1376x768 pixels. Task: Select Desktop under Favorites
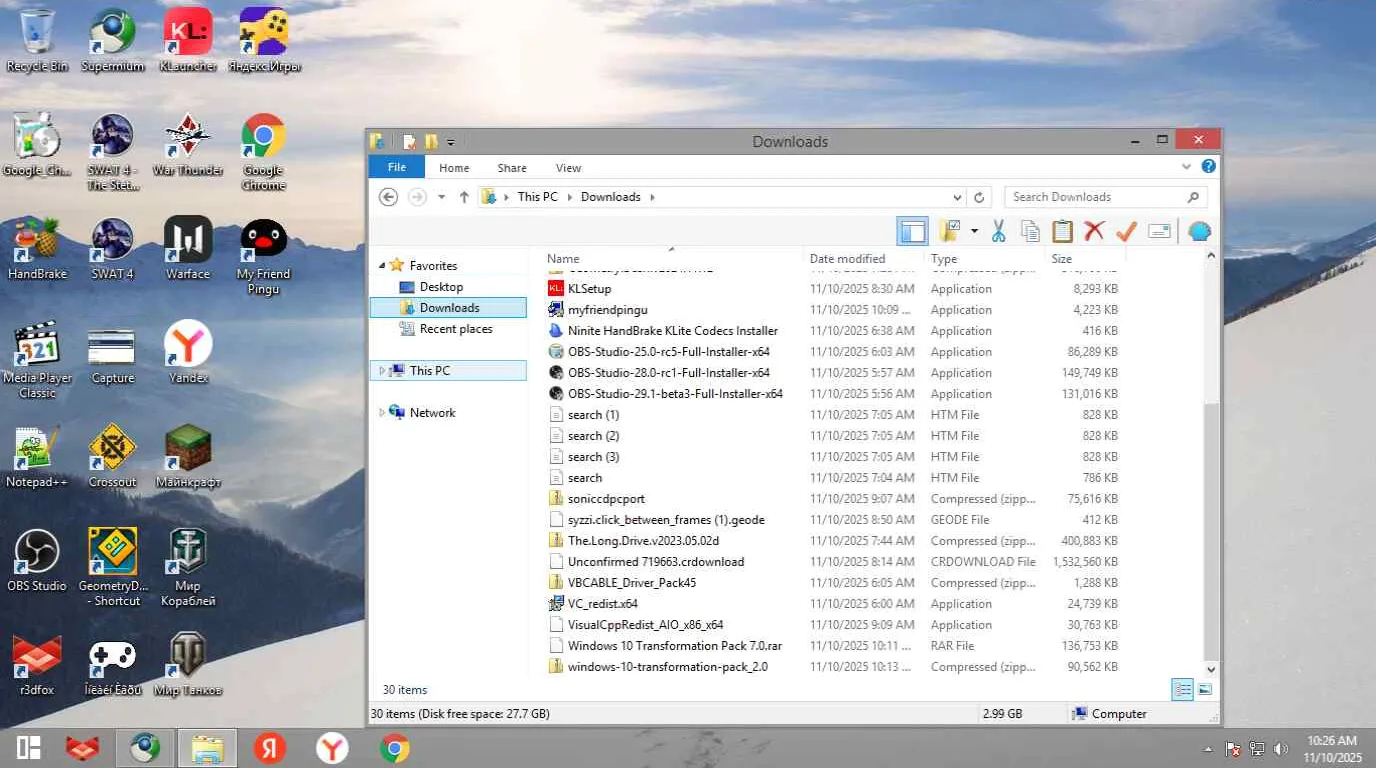pos(441,287)
